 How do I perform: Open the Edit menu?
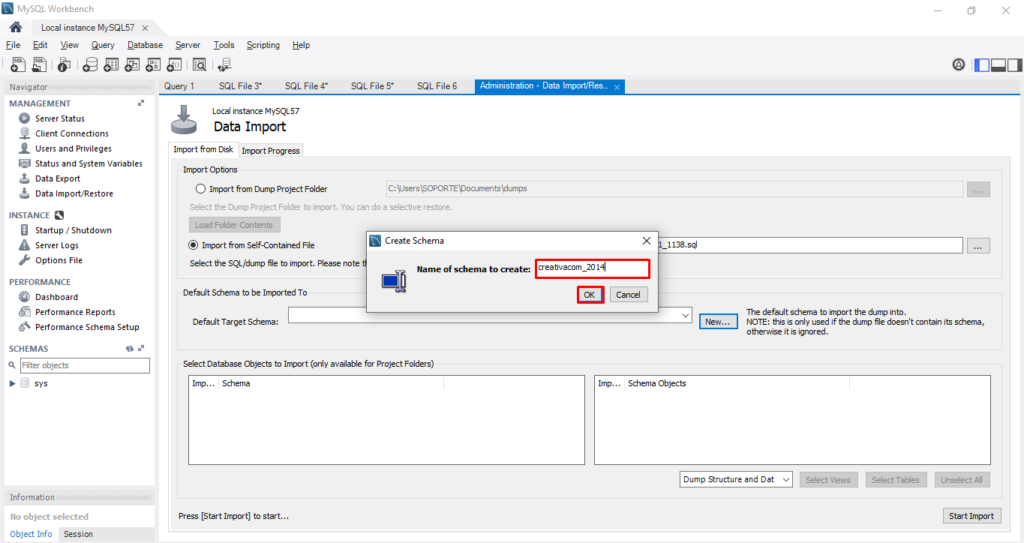pyautogui.click(x=40, y=45)
